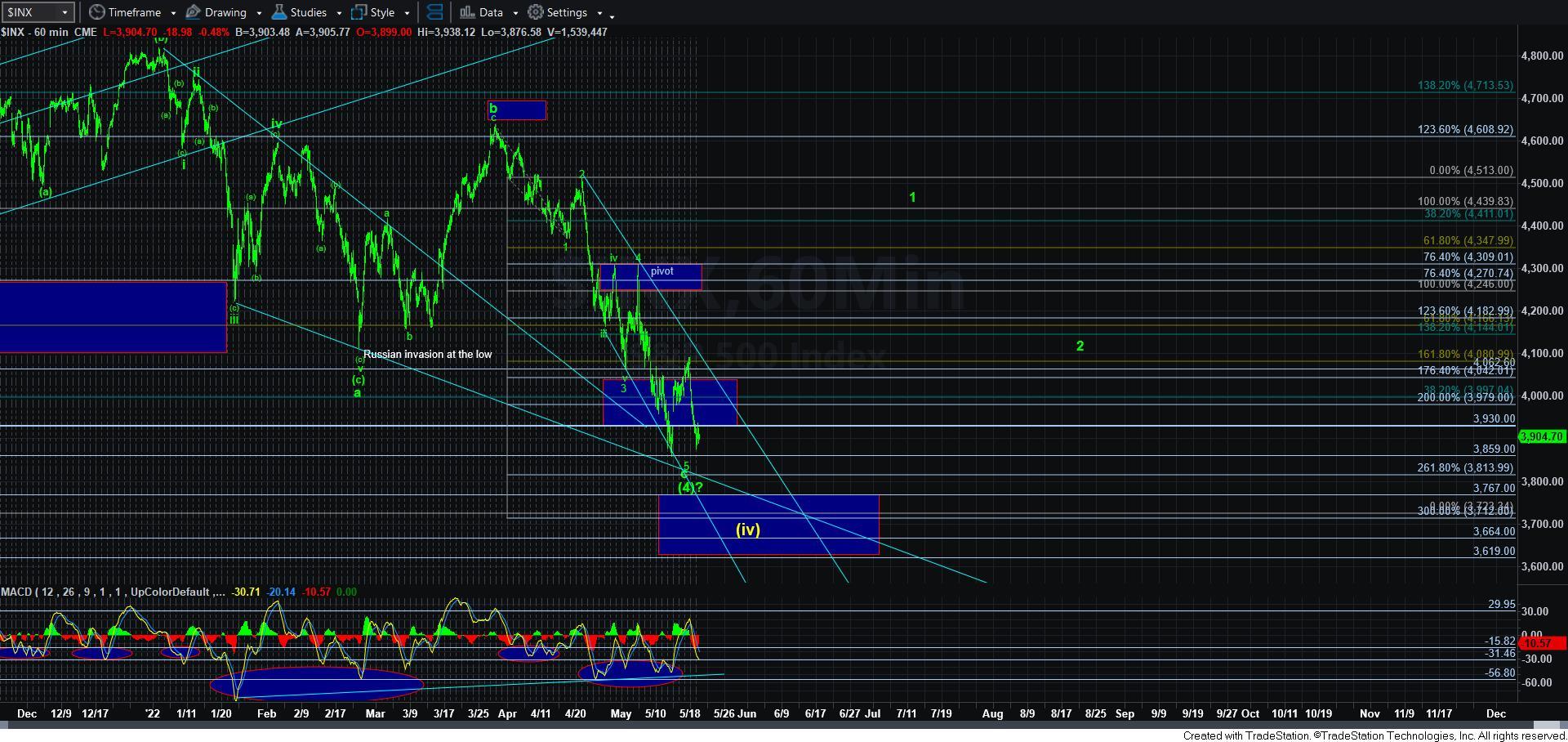Click the V=1,539,447 volume value
Image resolution: width=1568 pixels, height=742 pixels.
tap(577, 32)
